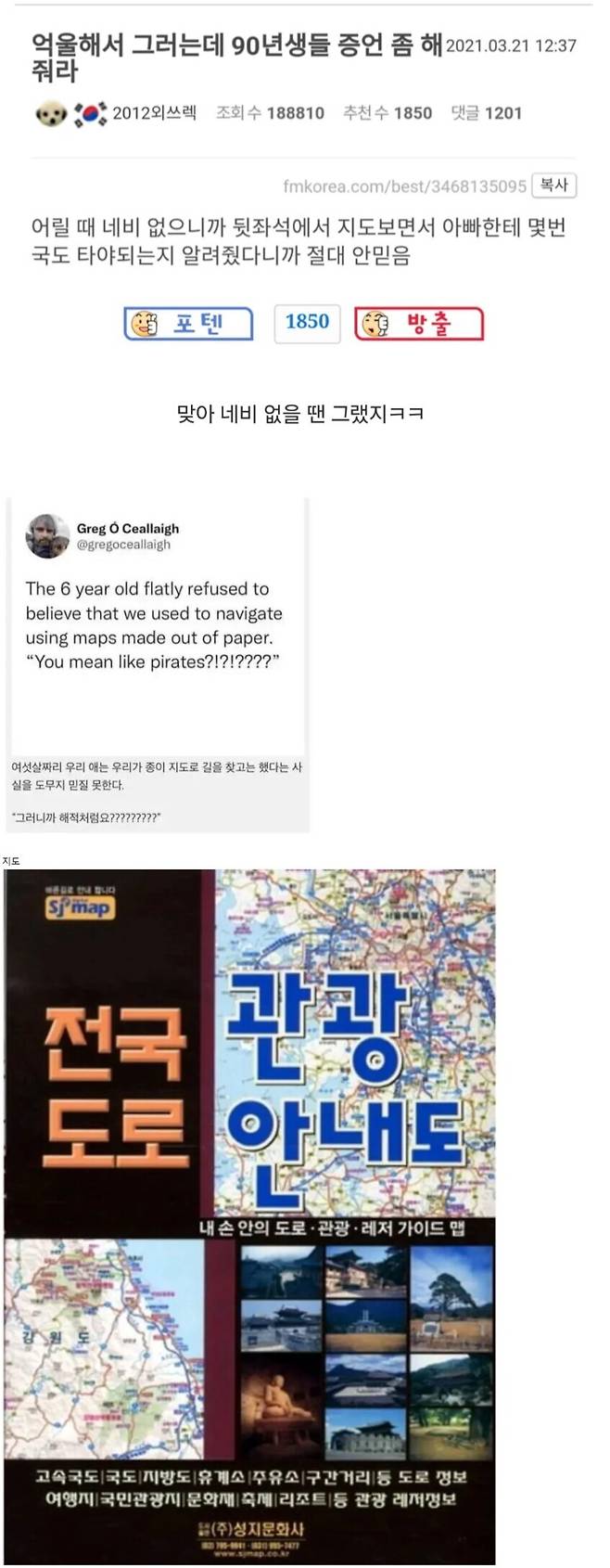Click the 1850 vote count box
The image size is (610, 1568).
point(307,323)
